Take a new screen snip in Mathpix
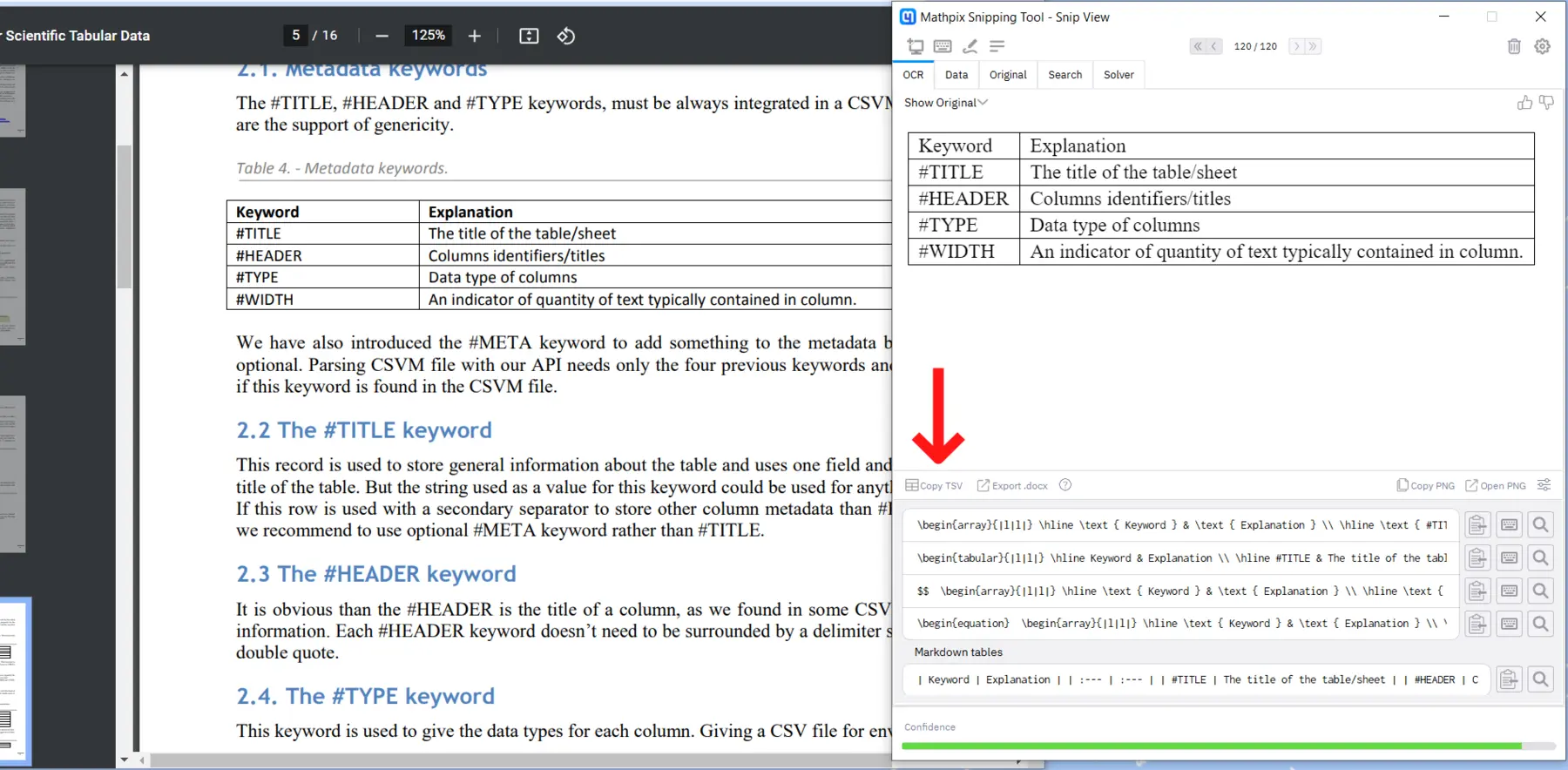The height and width of the screenshot is (770, 1568). 915,46
